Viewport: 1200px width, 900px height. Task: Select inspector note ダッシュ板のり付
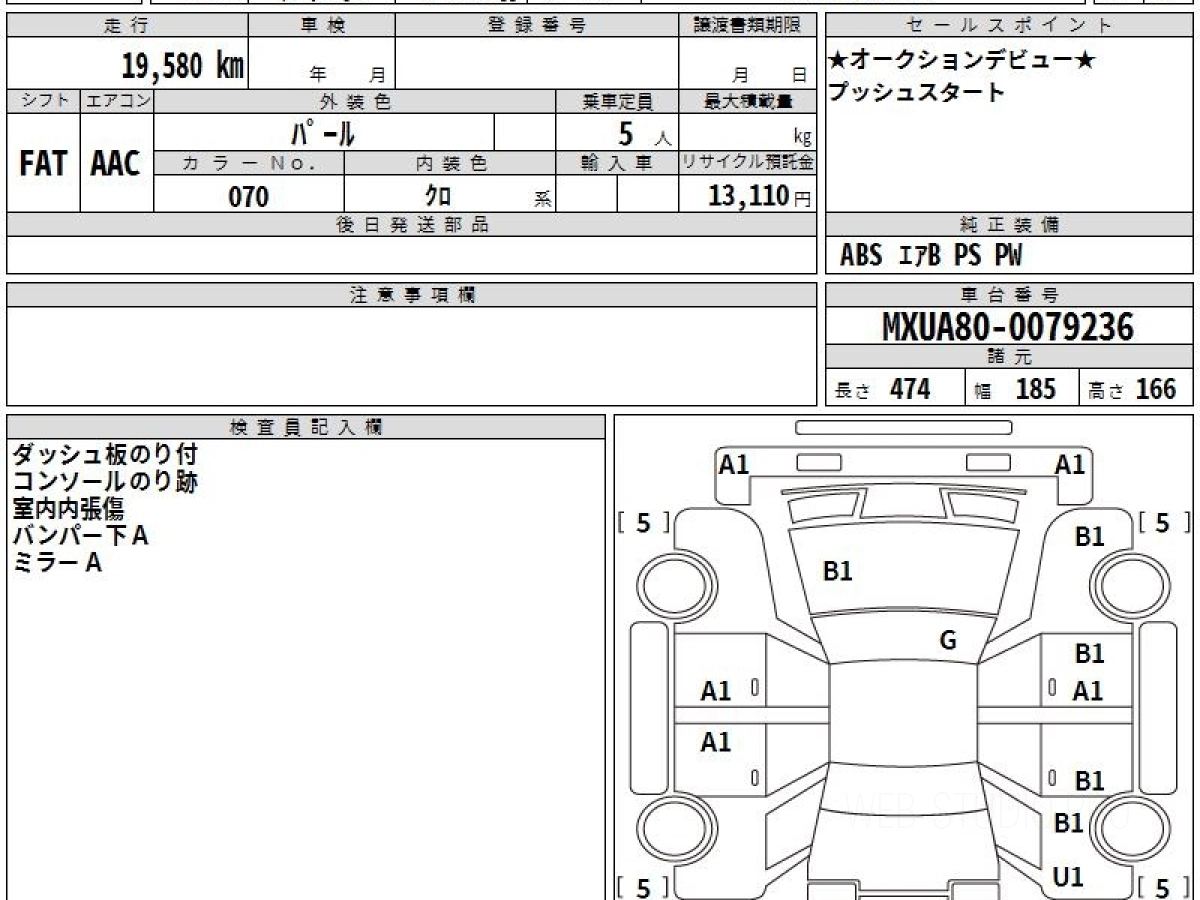[105, 455]
